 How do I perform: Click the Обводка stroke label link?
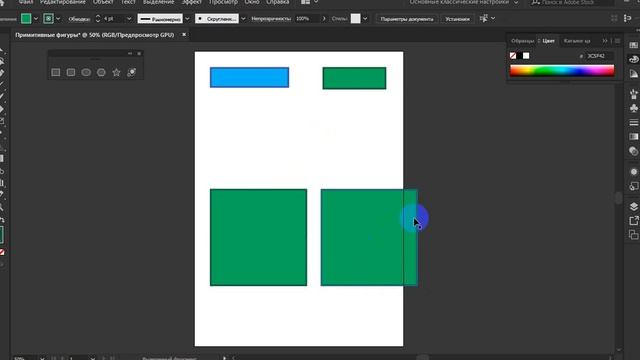coord(79,19)
